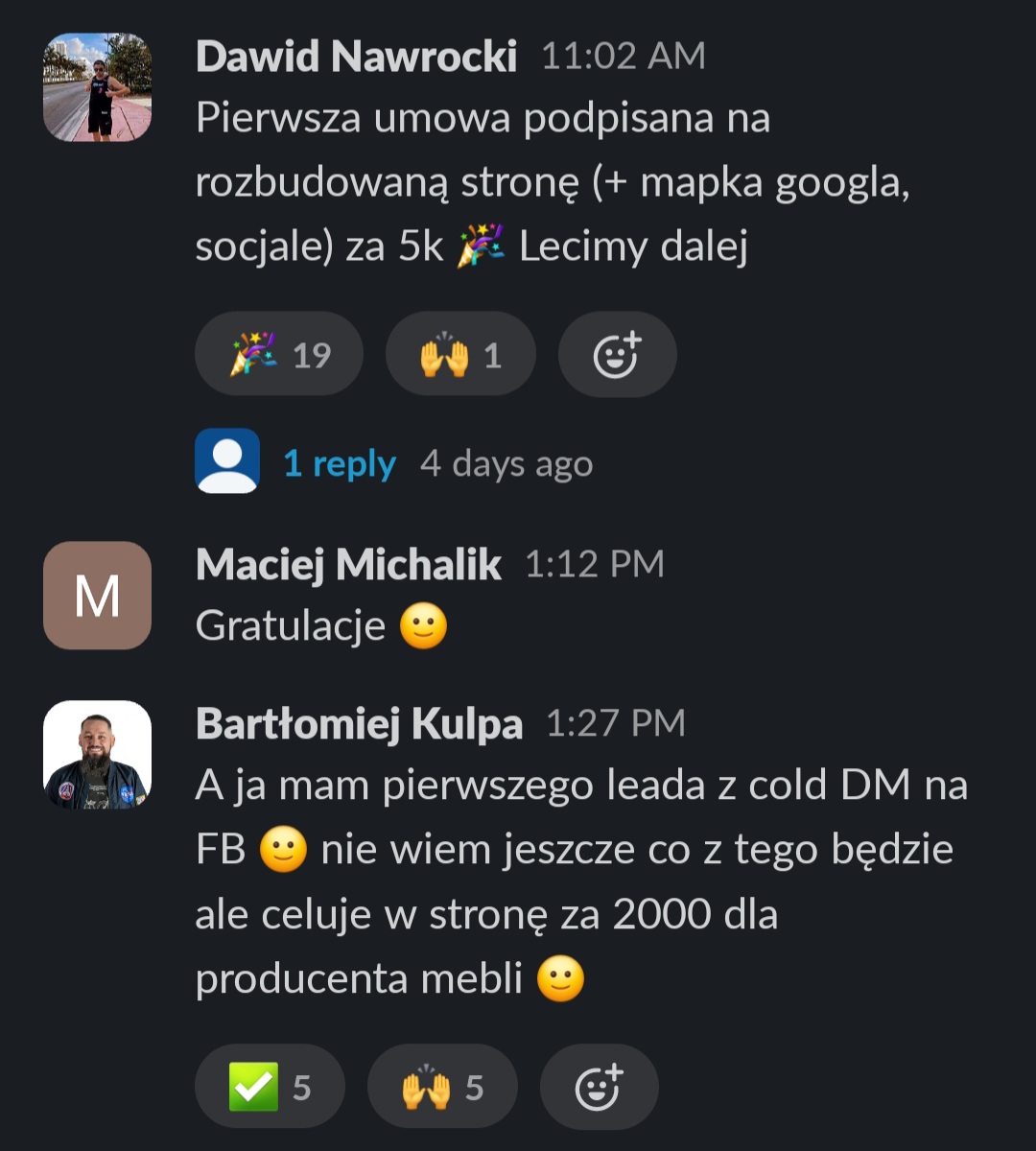Click the thread replier avatar icon

(227, 461)
